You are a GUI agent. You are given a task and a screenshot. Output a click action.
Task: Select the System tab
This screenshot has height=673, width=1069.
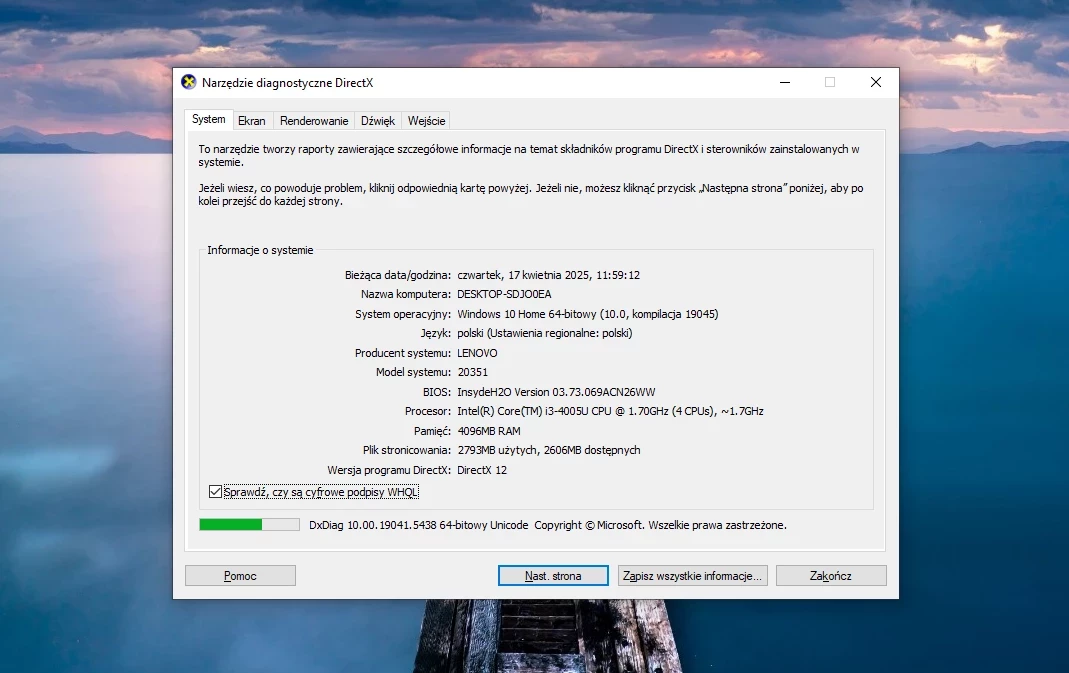[x=209, y=119]
